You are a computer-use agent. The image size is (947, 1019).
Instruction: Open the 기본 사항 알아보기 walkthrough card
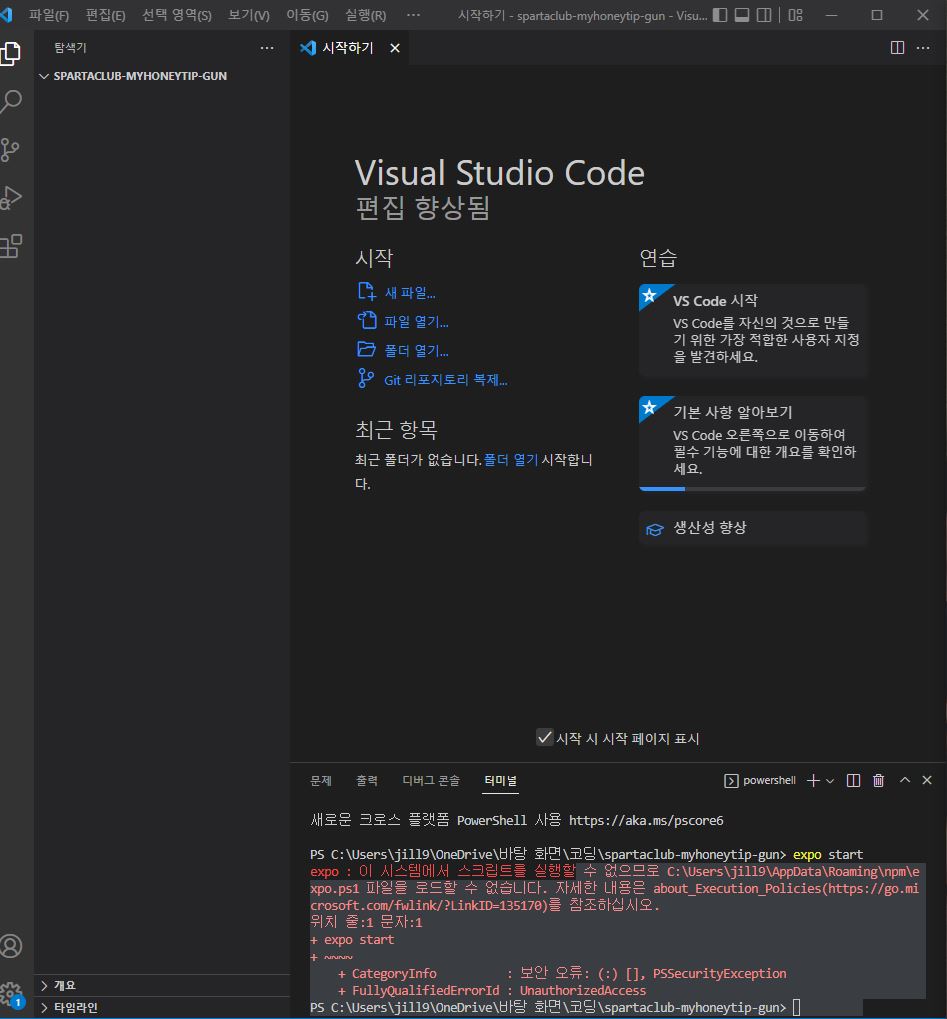753,443
